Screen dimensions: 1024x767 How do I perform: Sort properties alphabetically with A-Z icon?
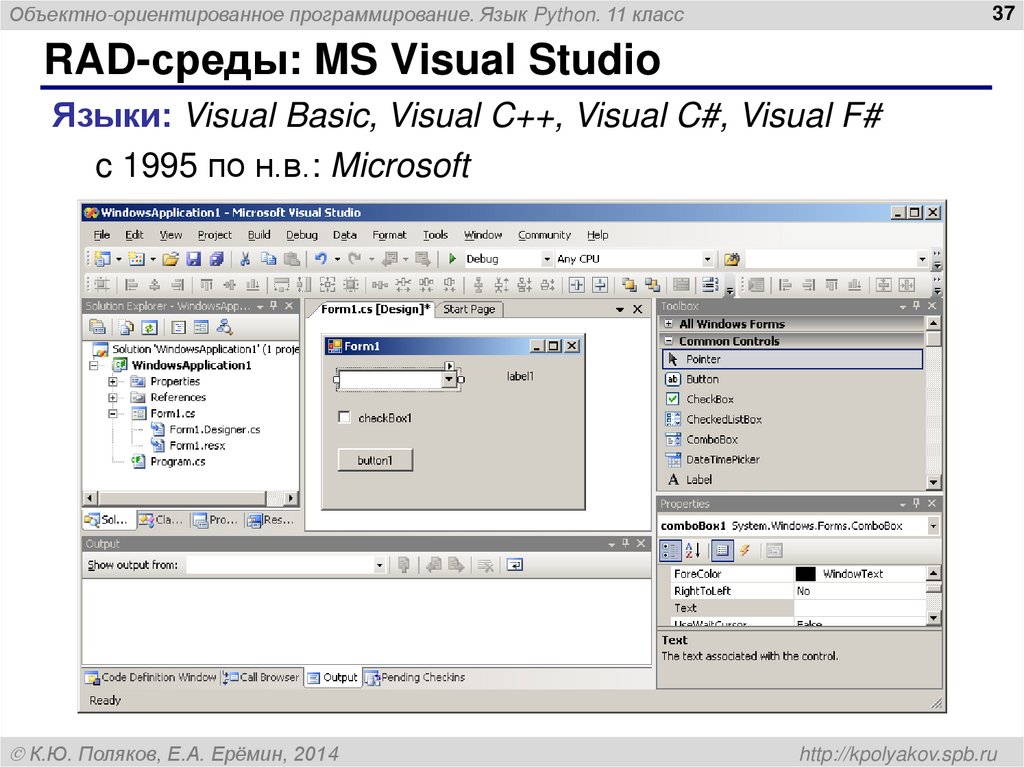coord(692,550)
